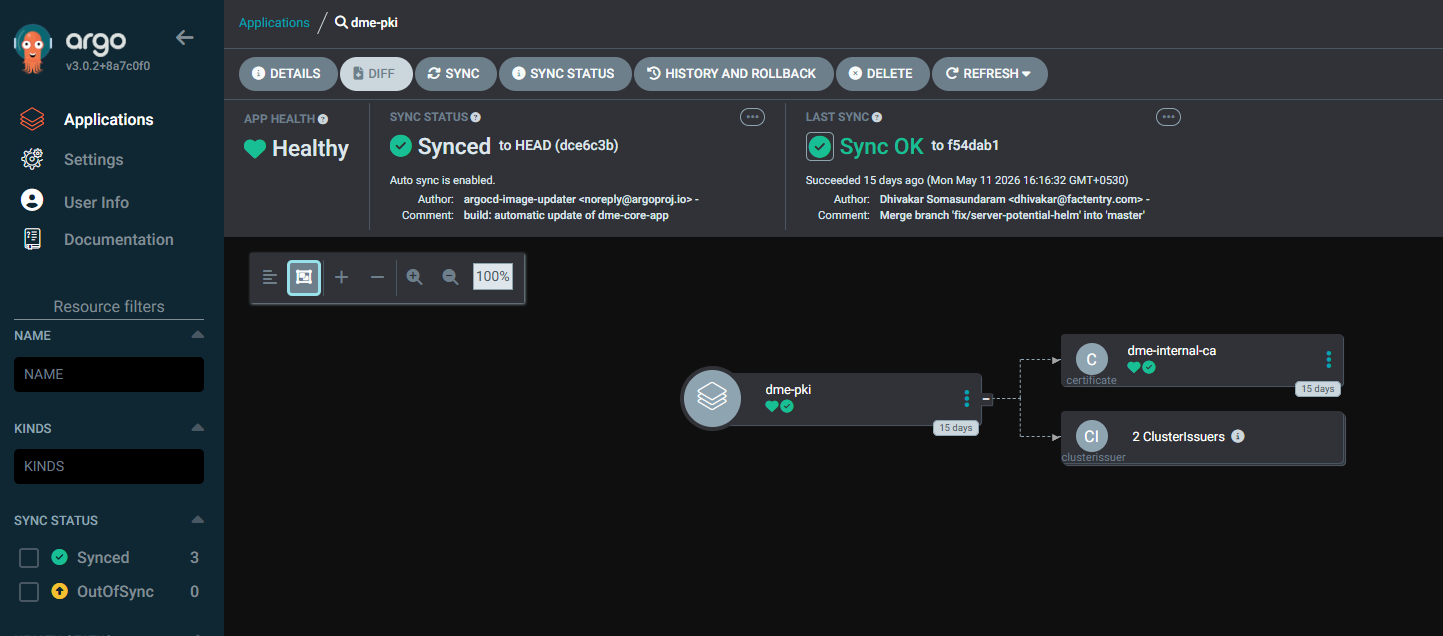The width and height of the screenshot is (1443, 636).
Task: Select the fit-to-screen group nodes icon
Action: point(304,277)
